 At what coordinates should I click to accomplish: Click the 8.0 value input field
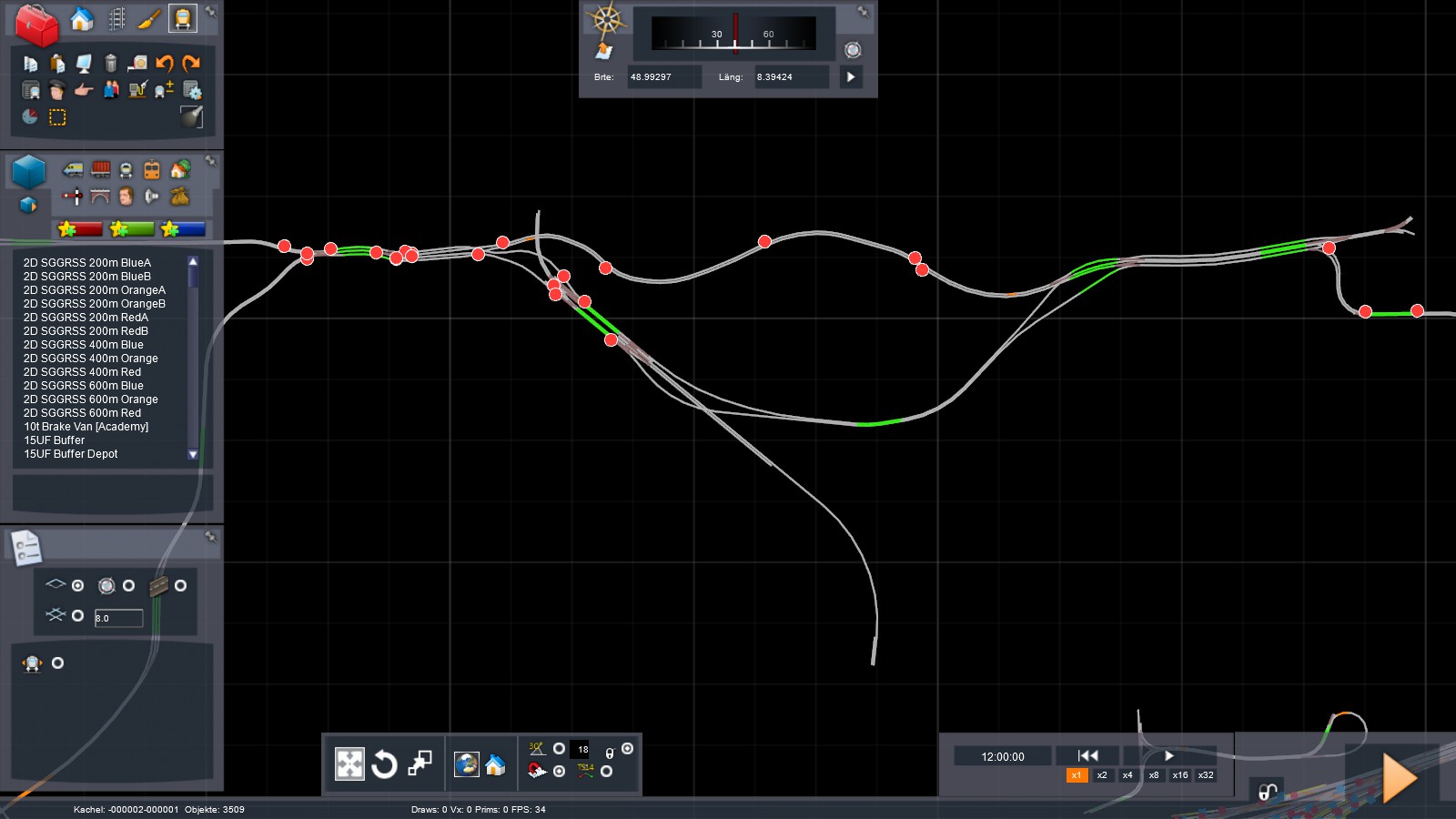click(x=118, y=618)
